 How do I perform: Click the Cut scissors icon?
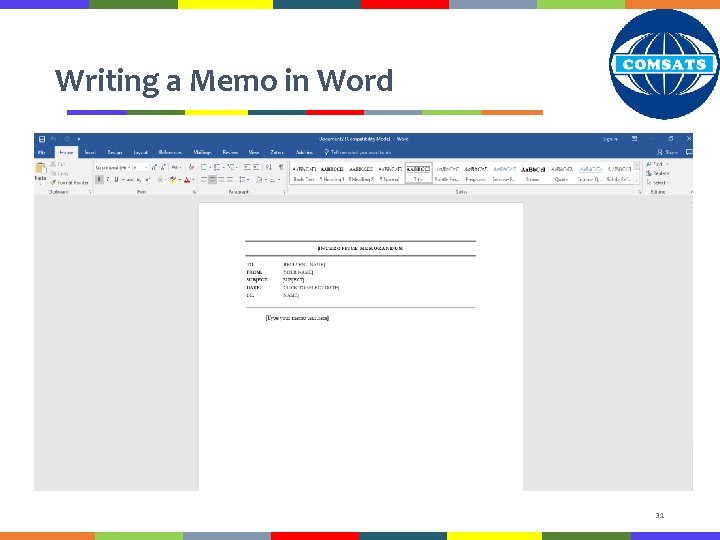(x=53, y=164)
